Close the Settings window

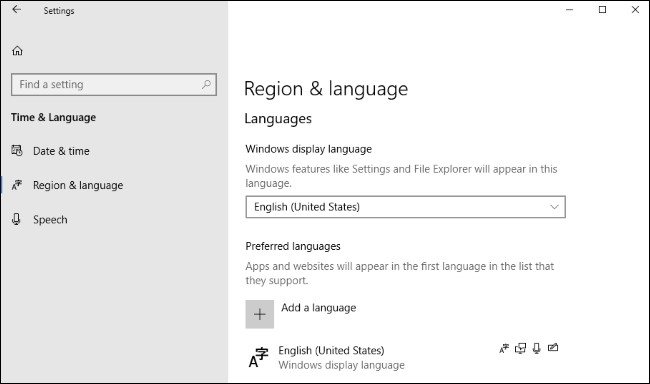[x=635, y=10]
